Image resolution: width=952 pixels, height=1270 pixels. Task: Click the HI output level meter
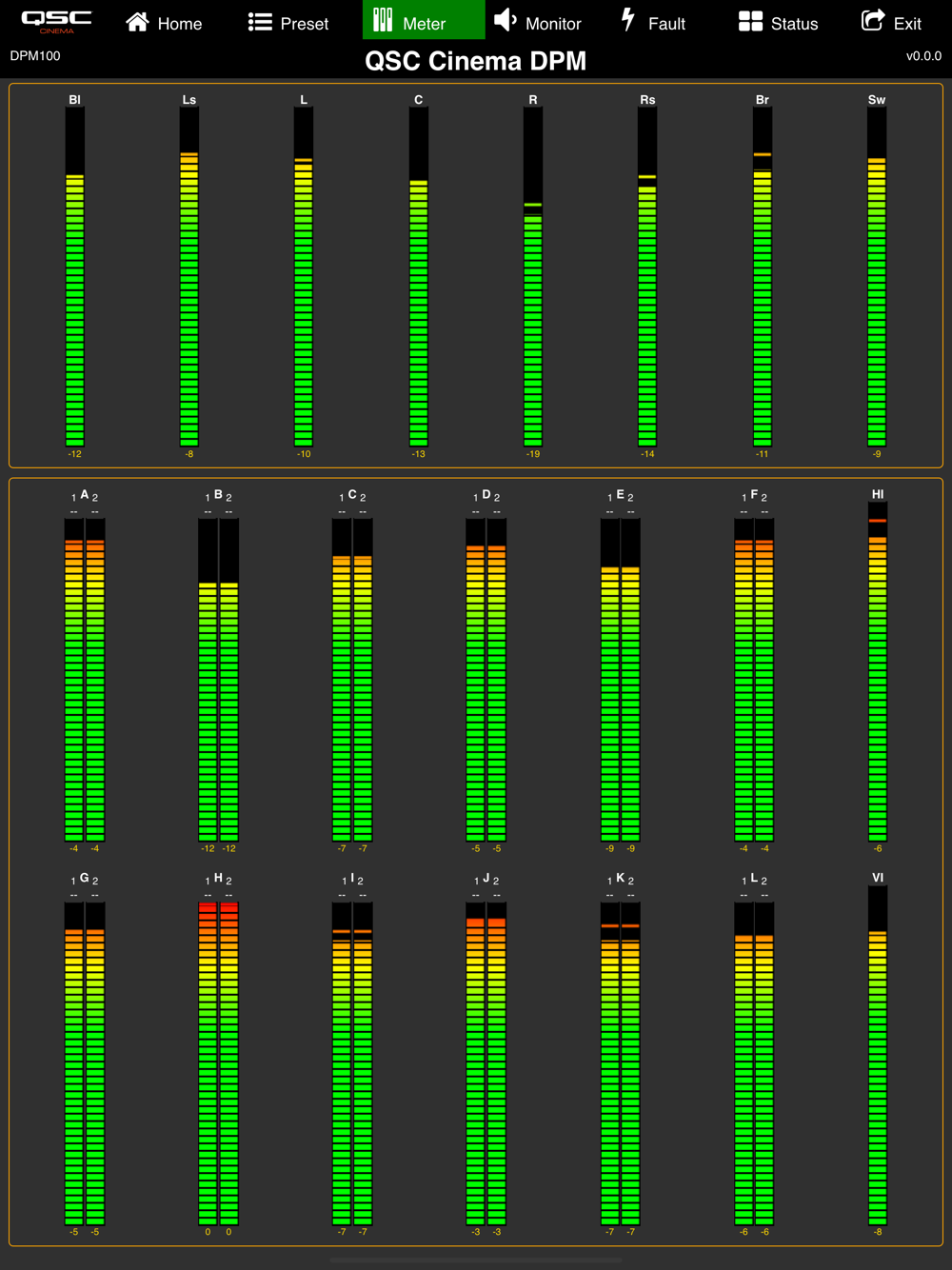coord(878,671)
